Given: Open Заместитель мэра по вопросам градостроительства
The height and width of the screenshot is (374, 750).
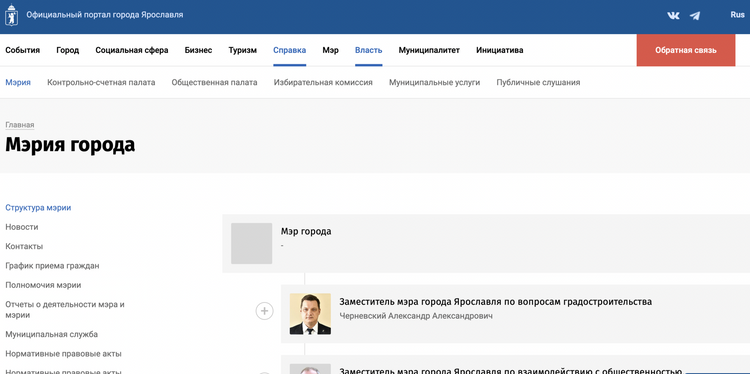Looking at the screenshot, I should click(x=496, y=302).
